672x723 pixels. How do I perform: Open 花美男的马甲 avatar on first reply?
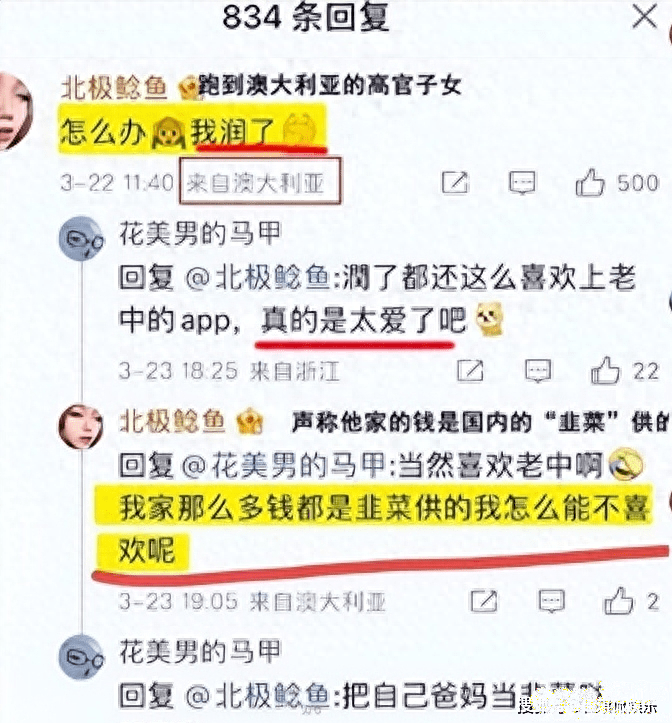(82, 239)
